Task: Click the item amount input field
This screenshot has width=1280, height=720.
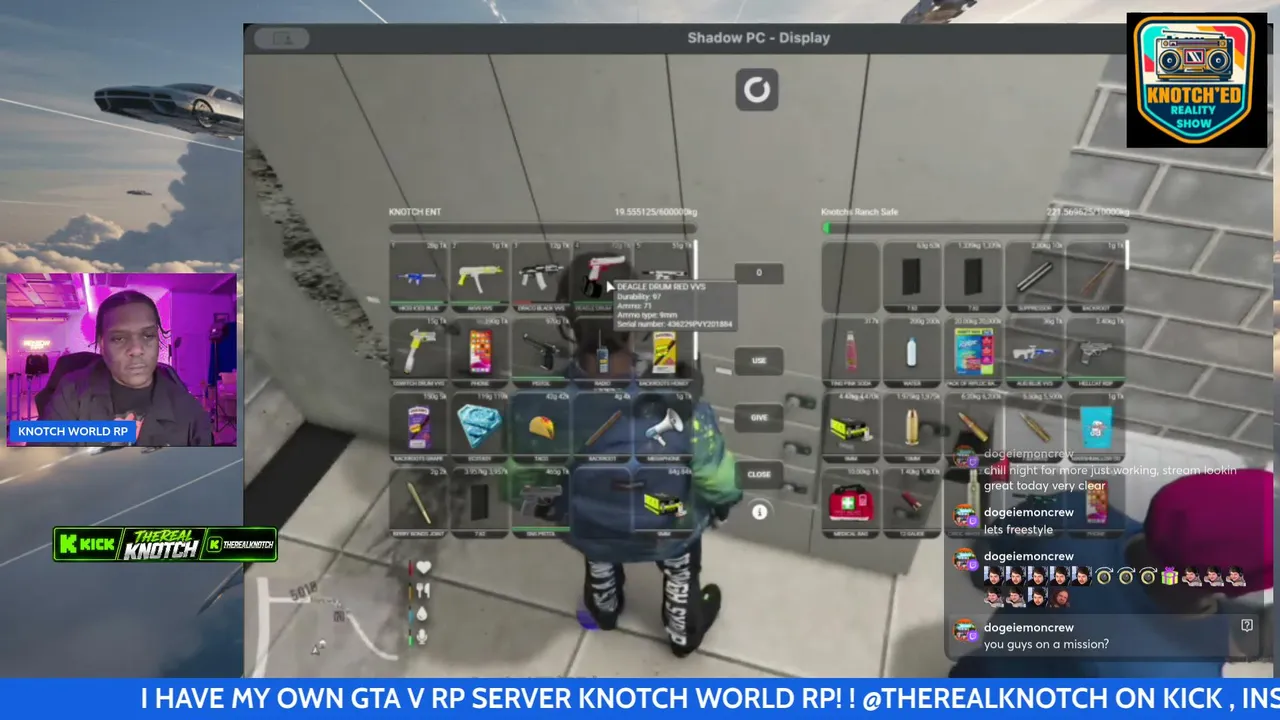Action: pos(759,273)
